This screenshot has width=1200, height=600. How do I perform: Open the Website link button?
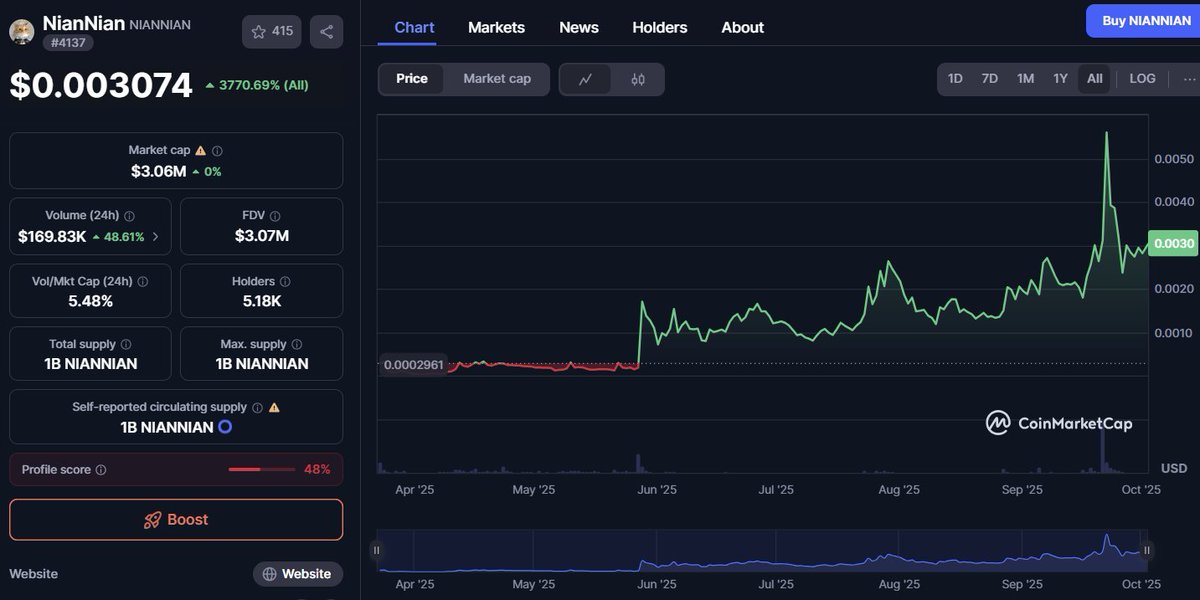pyautogui.click(x=297, y=574)
